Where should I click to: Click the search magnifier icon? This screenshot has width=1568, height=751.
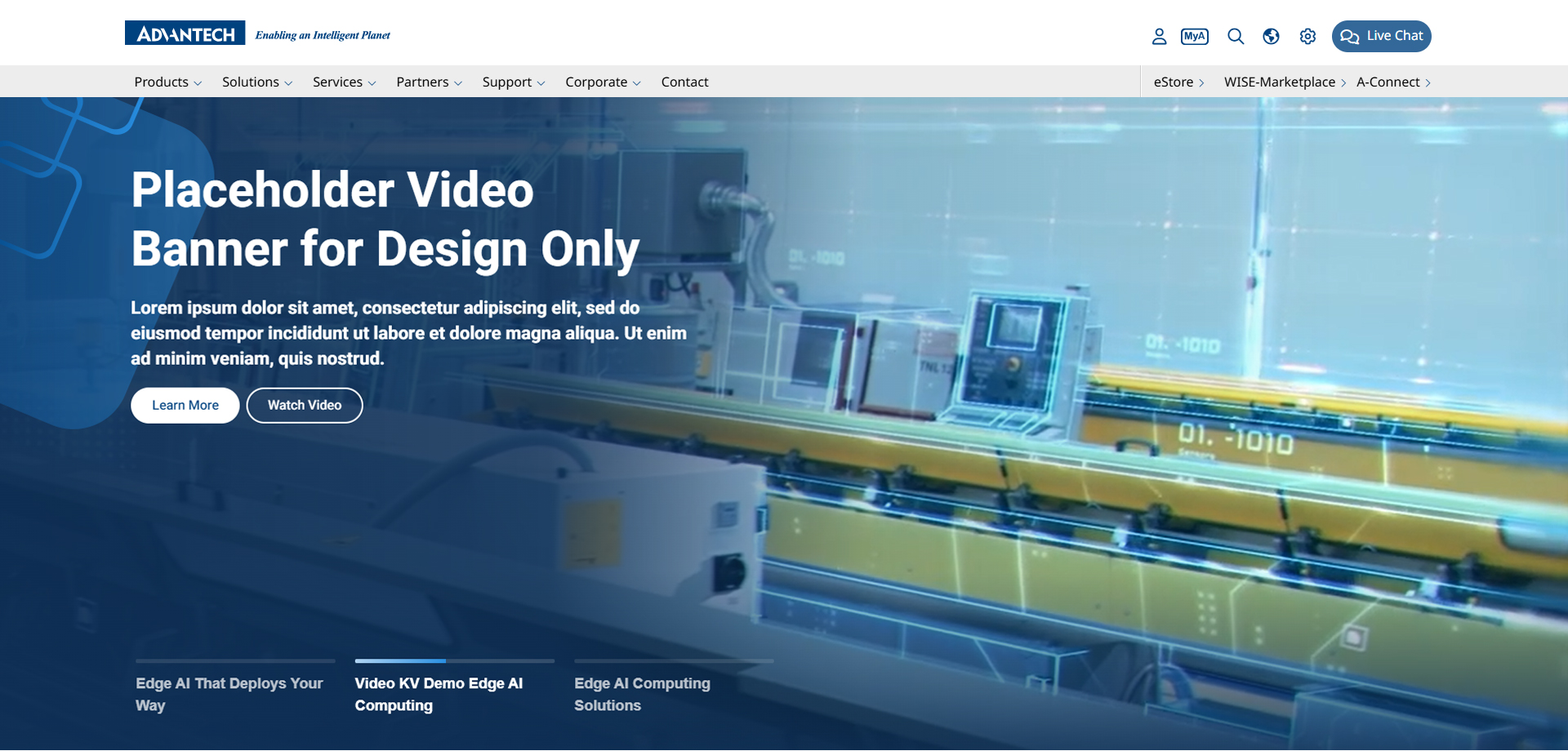coord(1236,36)
